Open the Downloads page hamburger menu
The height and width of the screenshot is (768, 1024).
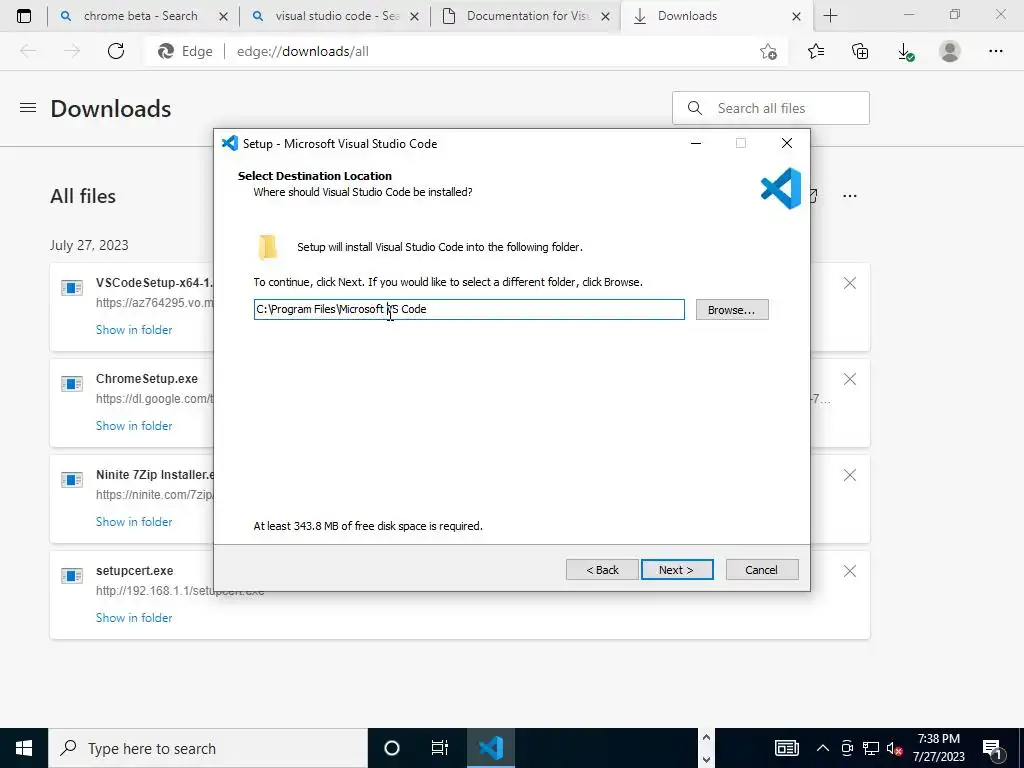[27, 108]
